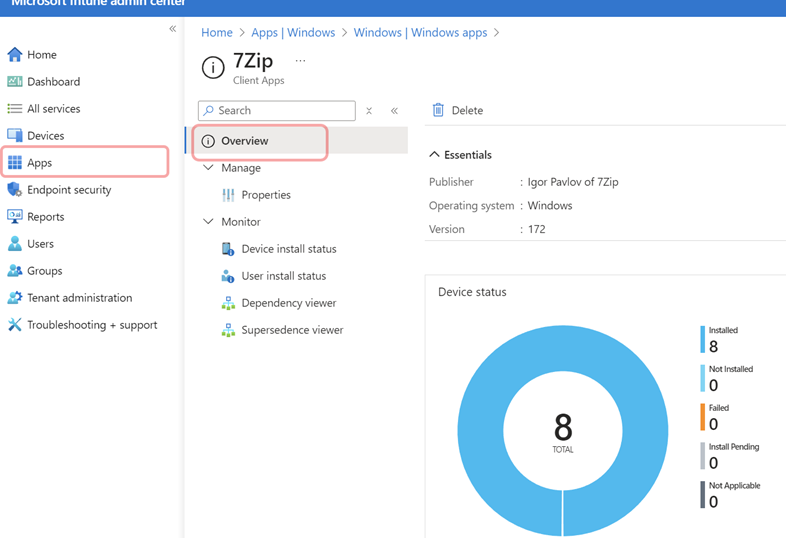Open the ellipsis menu next to 7Zip

[x=300, y=61]
